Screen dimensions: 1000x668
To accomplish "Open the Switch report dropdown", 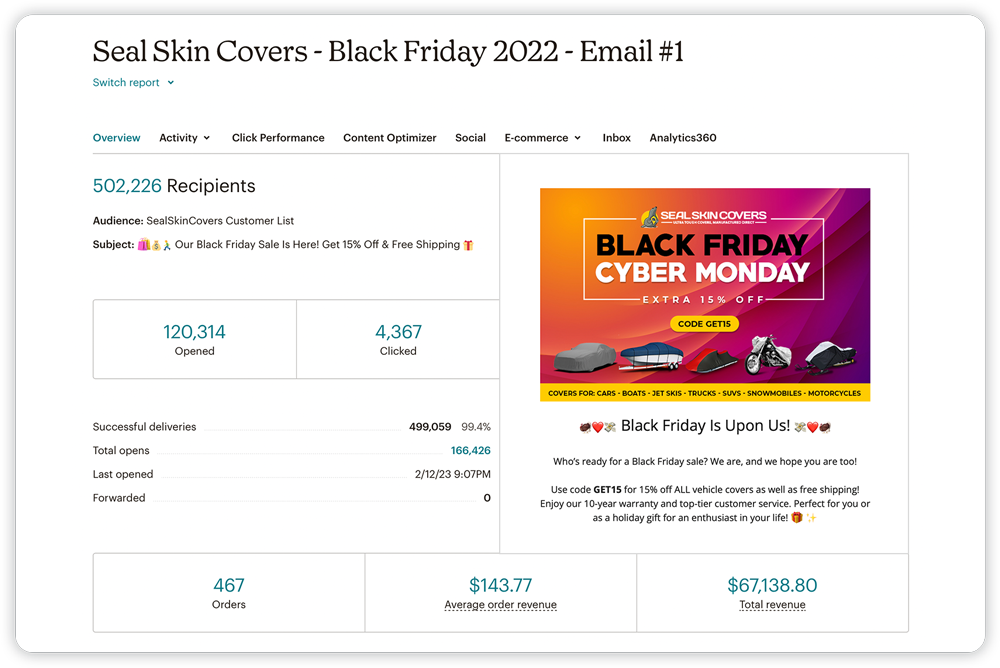I will pyautogui.click(x=126, y=82).
